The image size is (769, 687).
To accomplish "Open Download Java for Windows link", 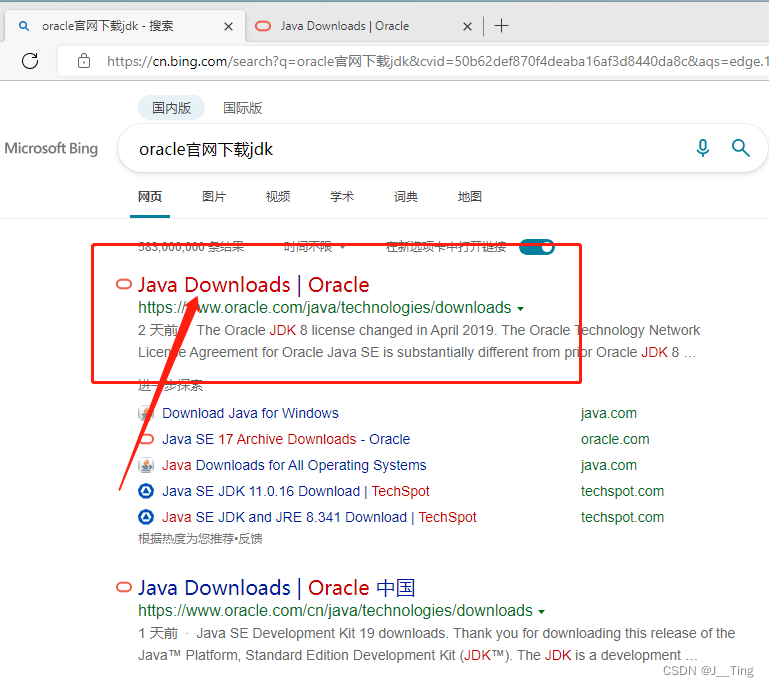I will click(250, 413).
